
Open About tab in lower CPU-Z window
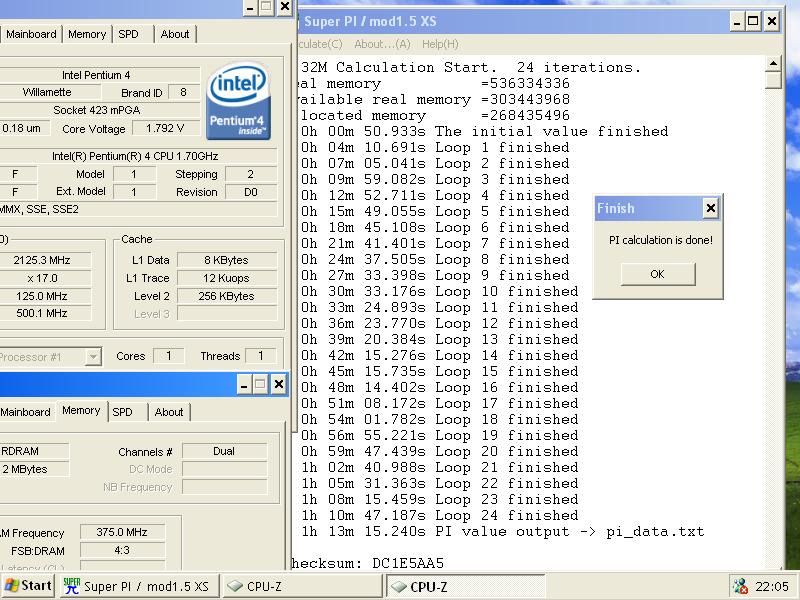(x=168, y=412)
